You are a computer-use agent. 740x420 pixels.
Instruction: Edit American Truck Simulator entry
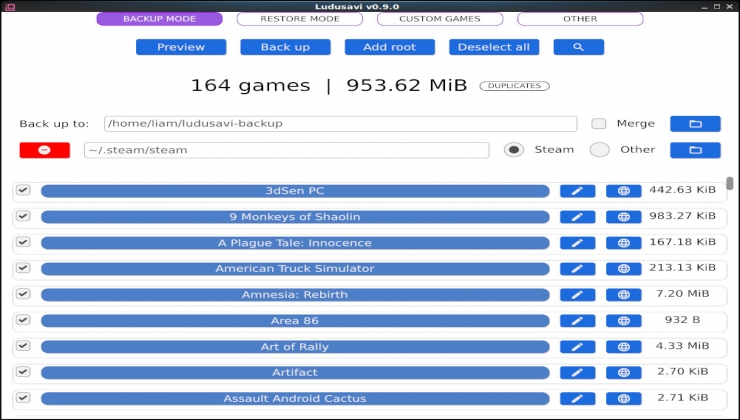[x=577, y=269]
